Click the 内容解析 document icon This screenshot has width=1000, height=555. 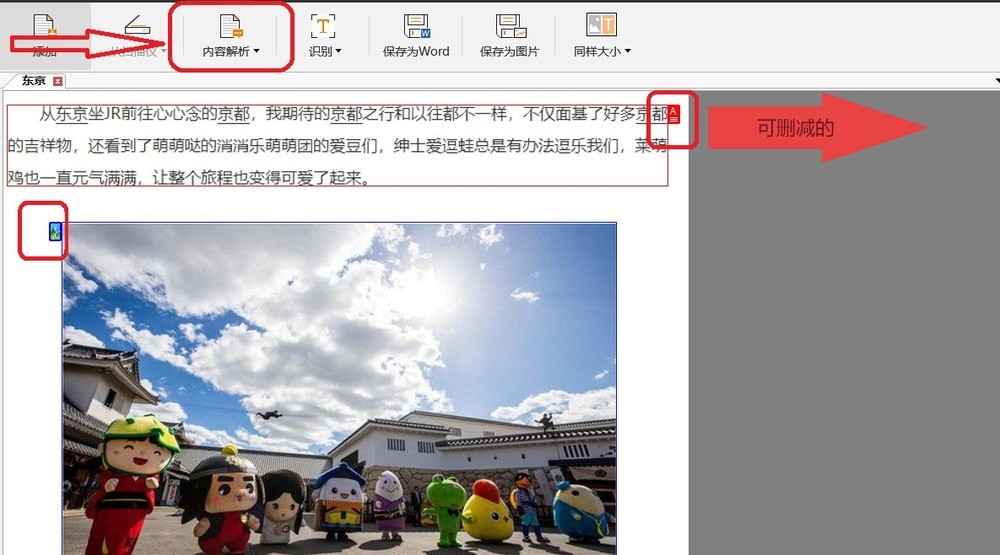click(x=231, y=26)
